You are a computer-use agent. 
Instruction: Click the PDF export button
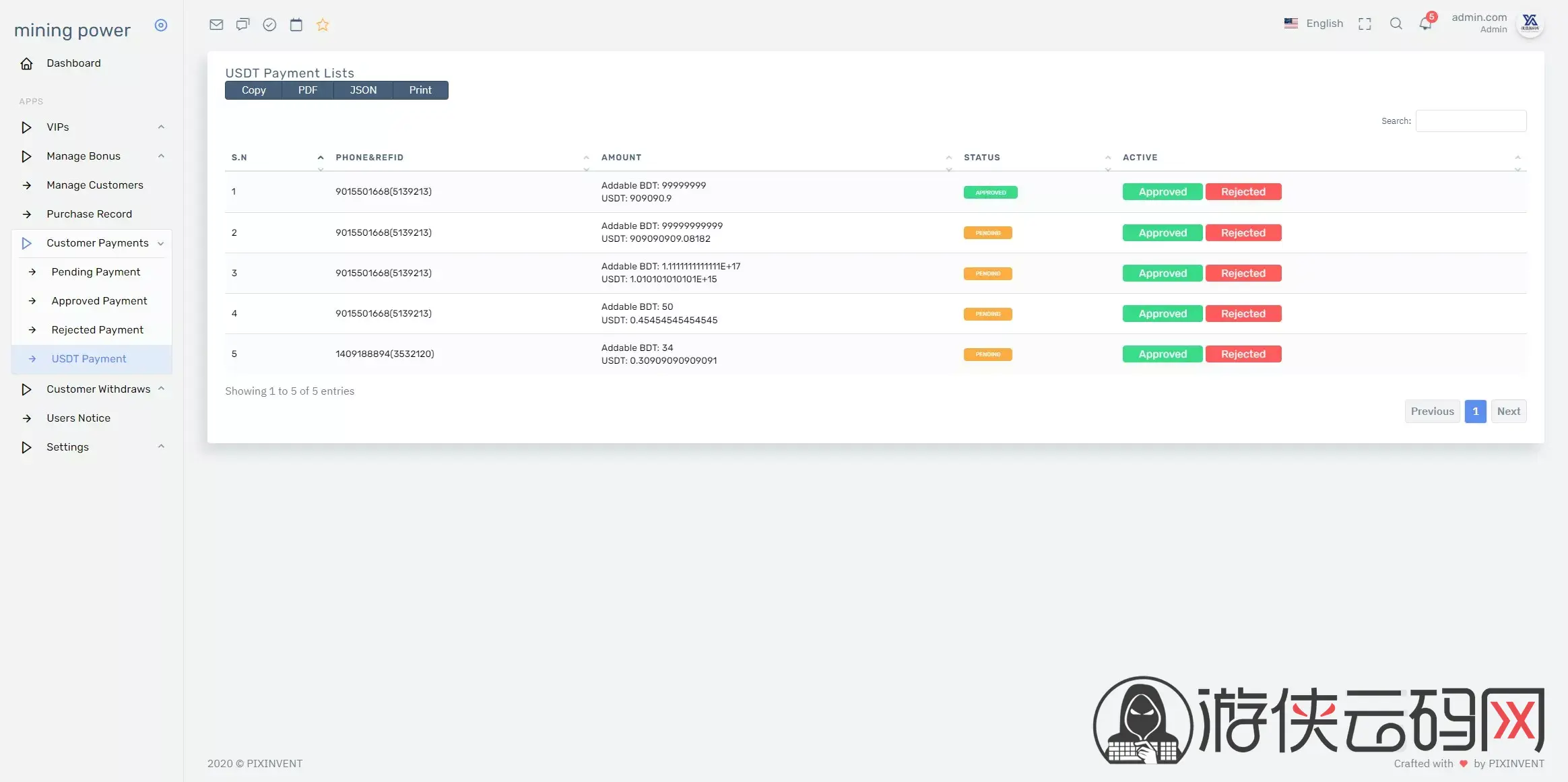point(308,90)
